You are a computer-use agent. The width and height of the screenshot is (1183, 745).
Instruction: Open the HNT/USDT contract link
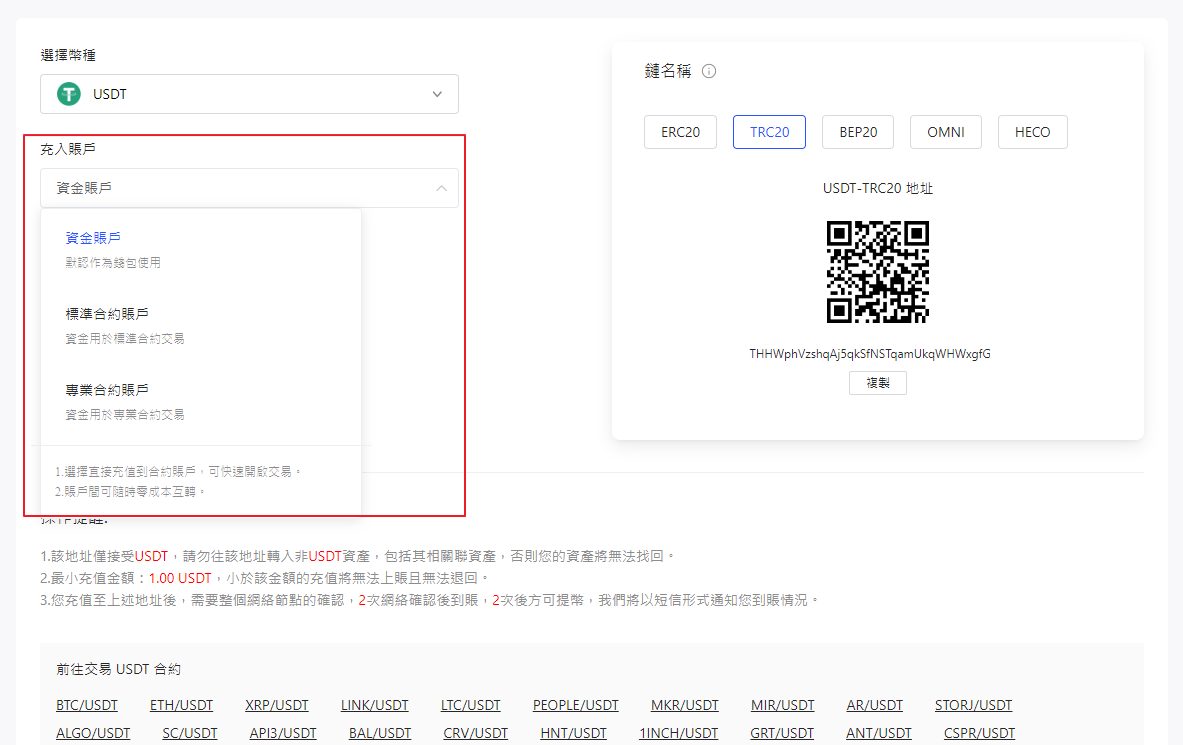click(x=573, y=733)
